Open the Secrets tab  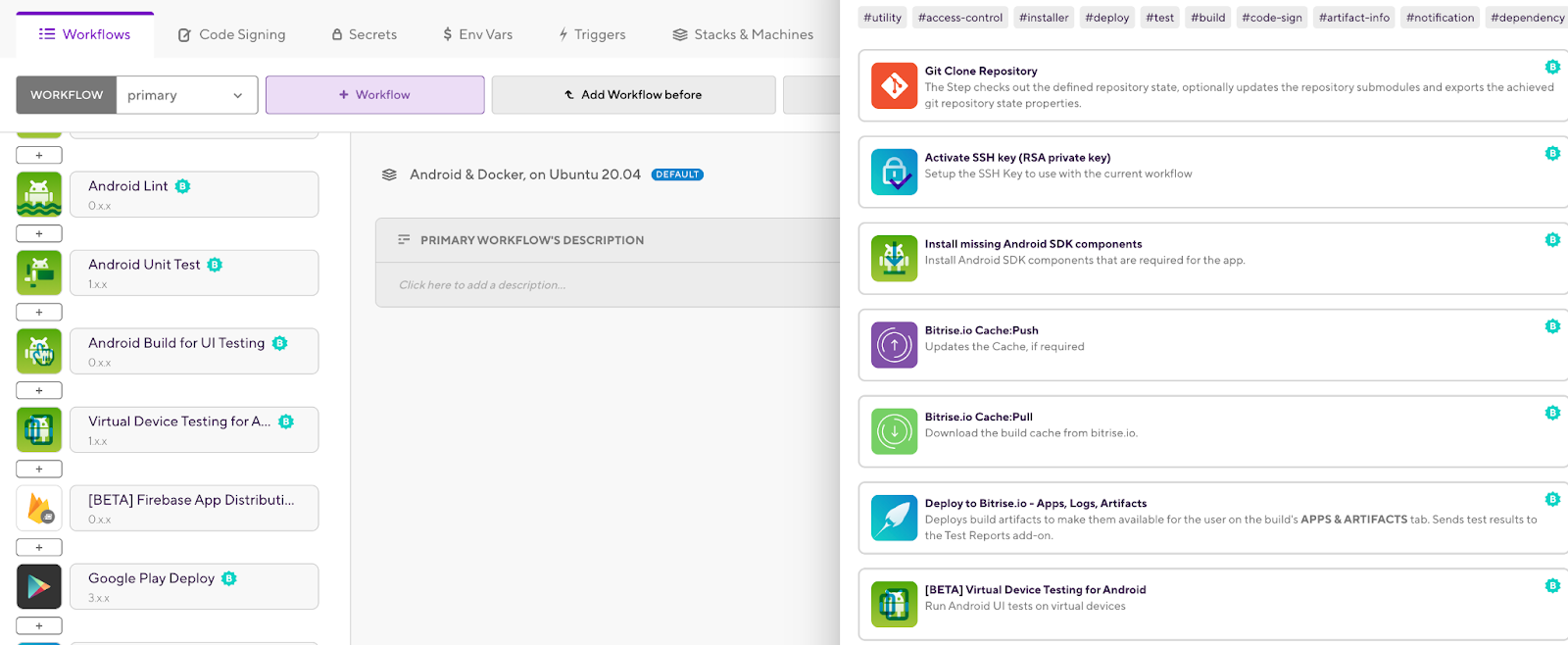[365, 34]
